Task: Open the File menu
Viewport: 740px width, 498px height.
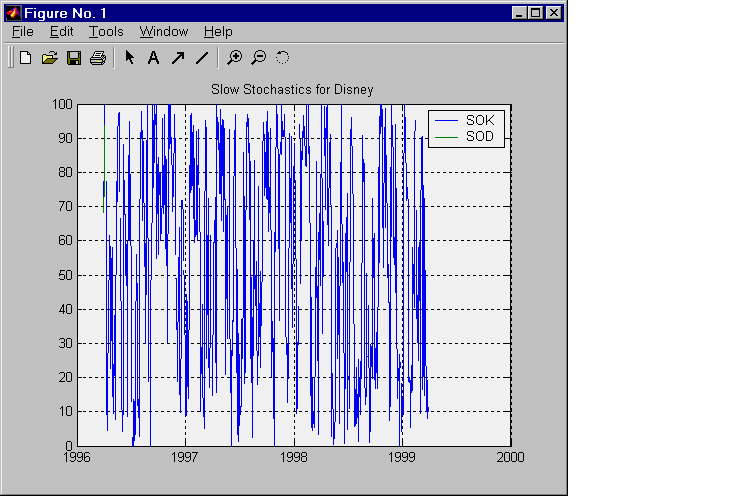Action: coord(23,32)
